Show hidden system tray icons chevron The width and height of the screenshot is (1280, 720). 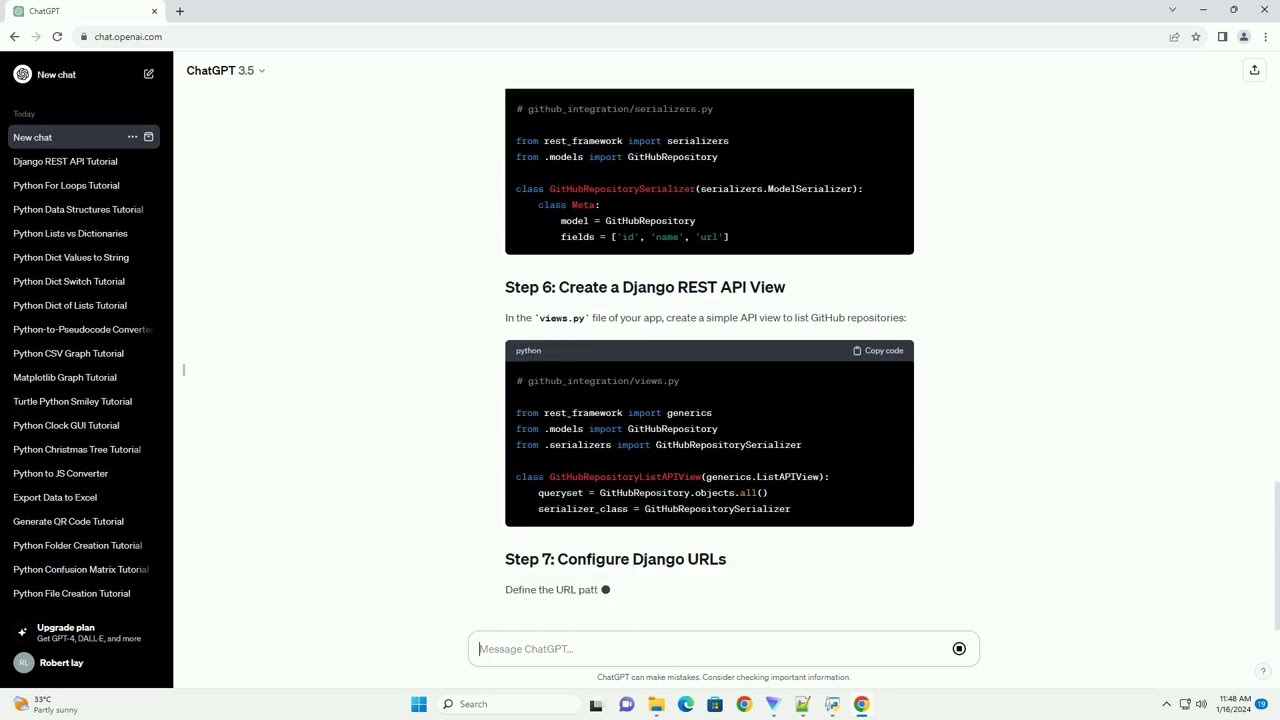[x=1166, y=704]
